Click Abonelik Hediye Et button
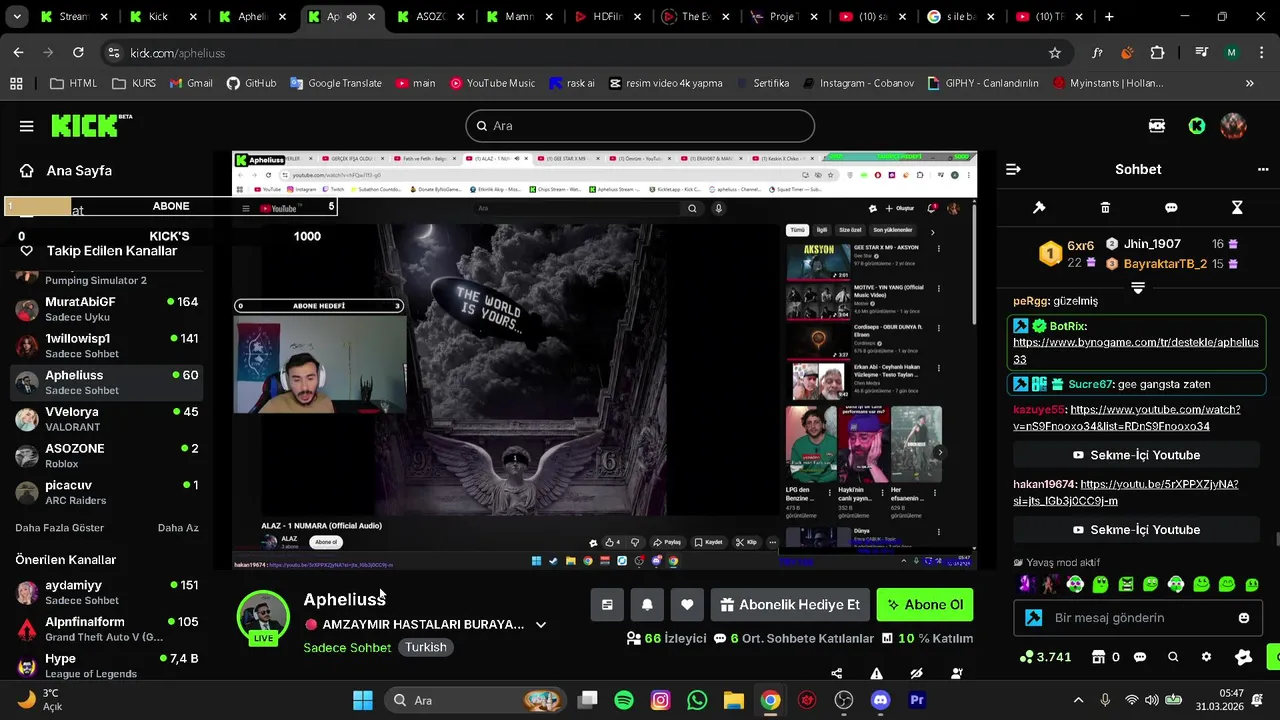Viewport: 1280px width, 720px height. pos(790,605)
